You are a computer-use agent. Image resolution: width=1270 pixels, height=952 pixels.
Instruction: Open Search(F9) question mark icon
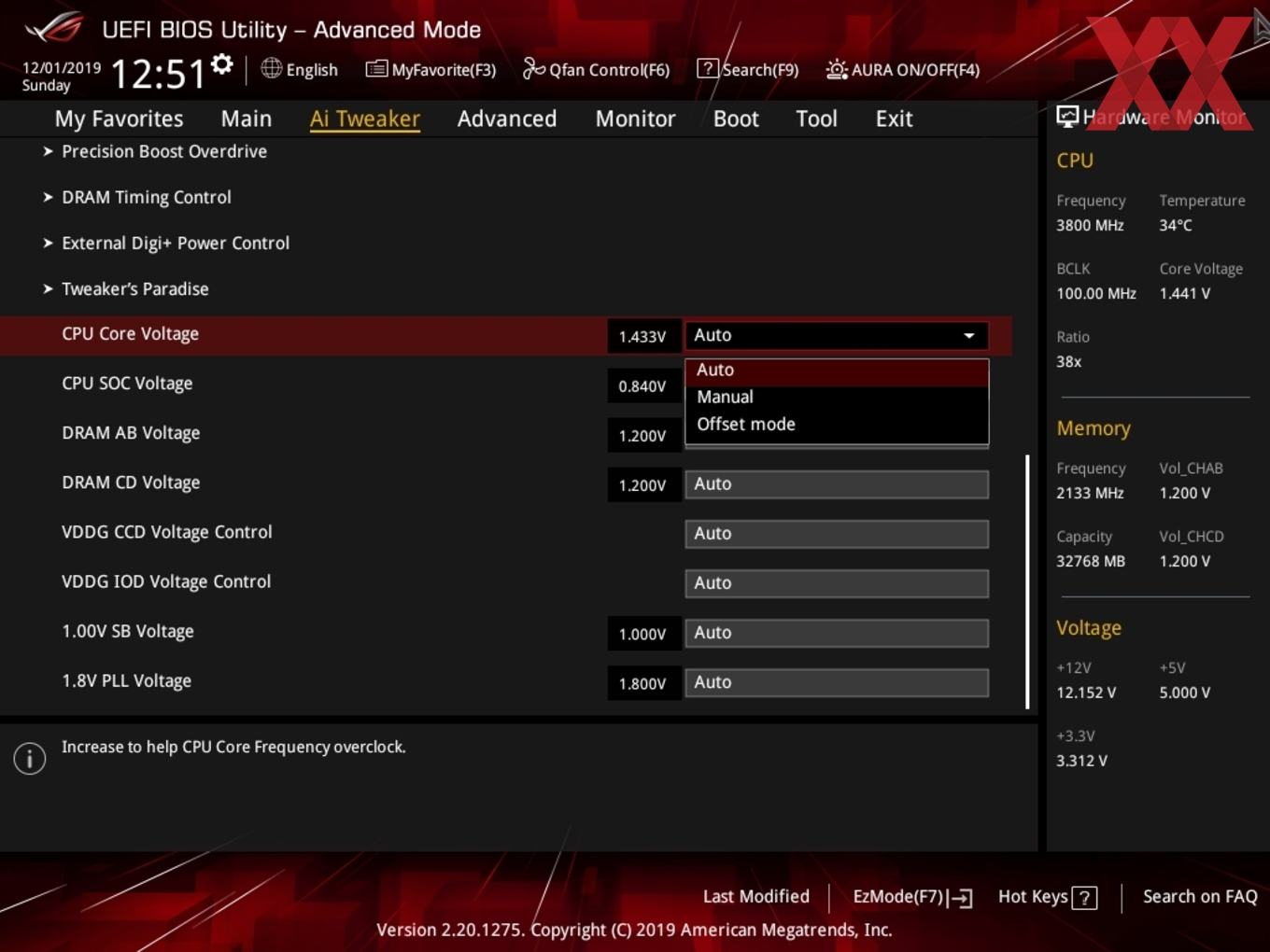coord(708,68)
